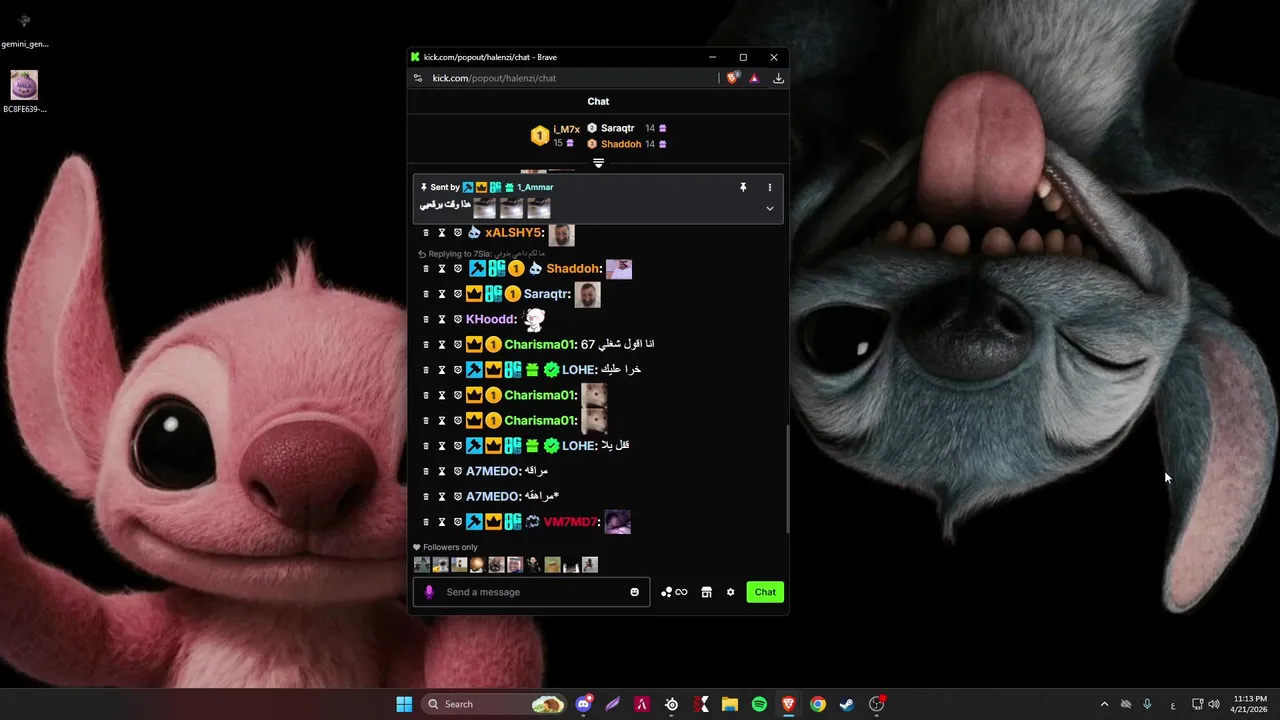Select the BC8FE639 desktop icon
Screen dimensions: 1280x720
pos(24,92)
